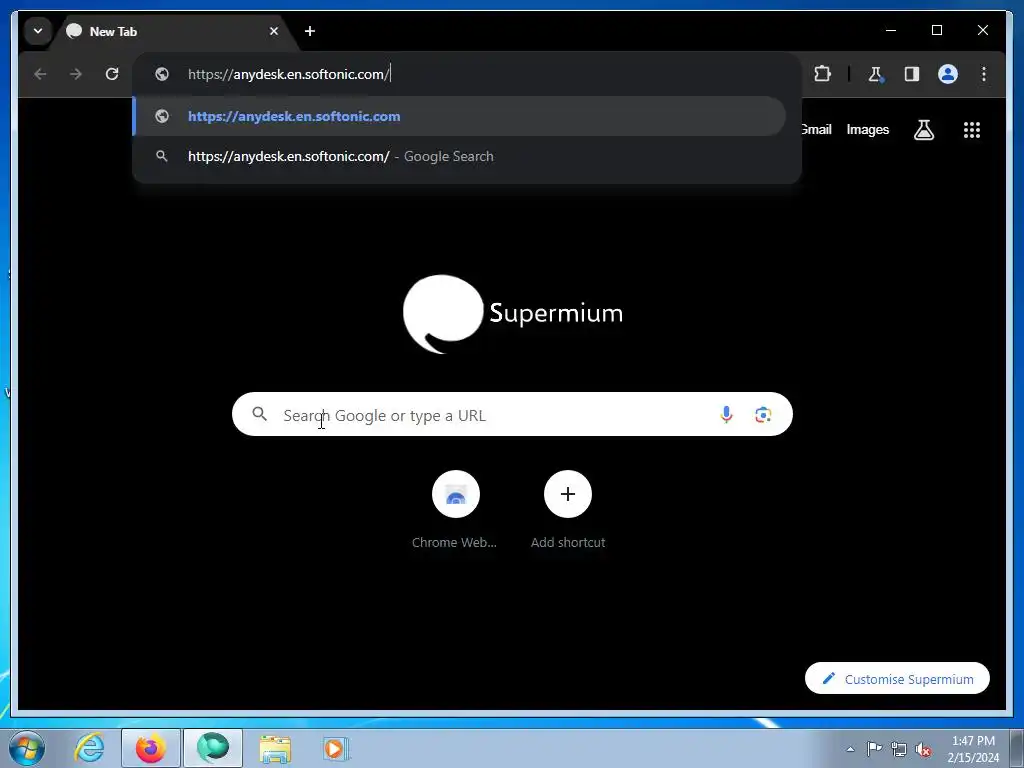Image resolution: width=1024 pixels, height=768 pixels.
Task: Open the Extensions puzzle icon
Action: 822,74
